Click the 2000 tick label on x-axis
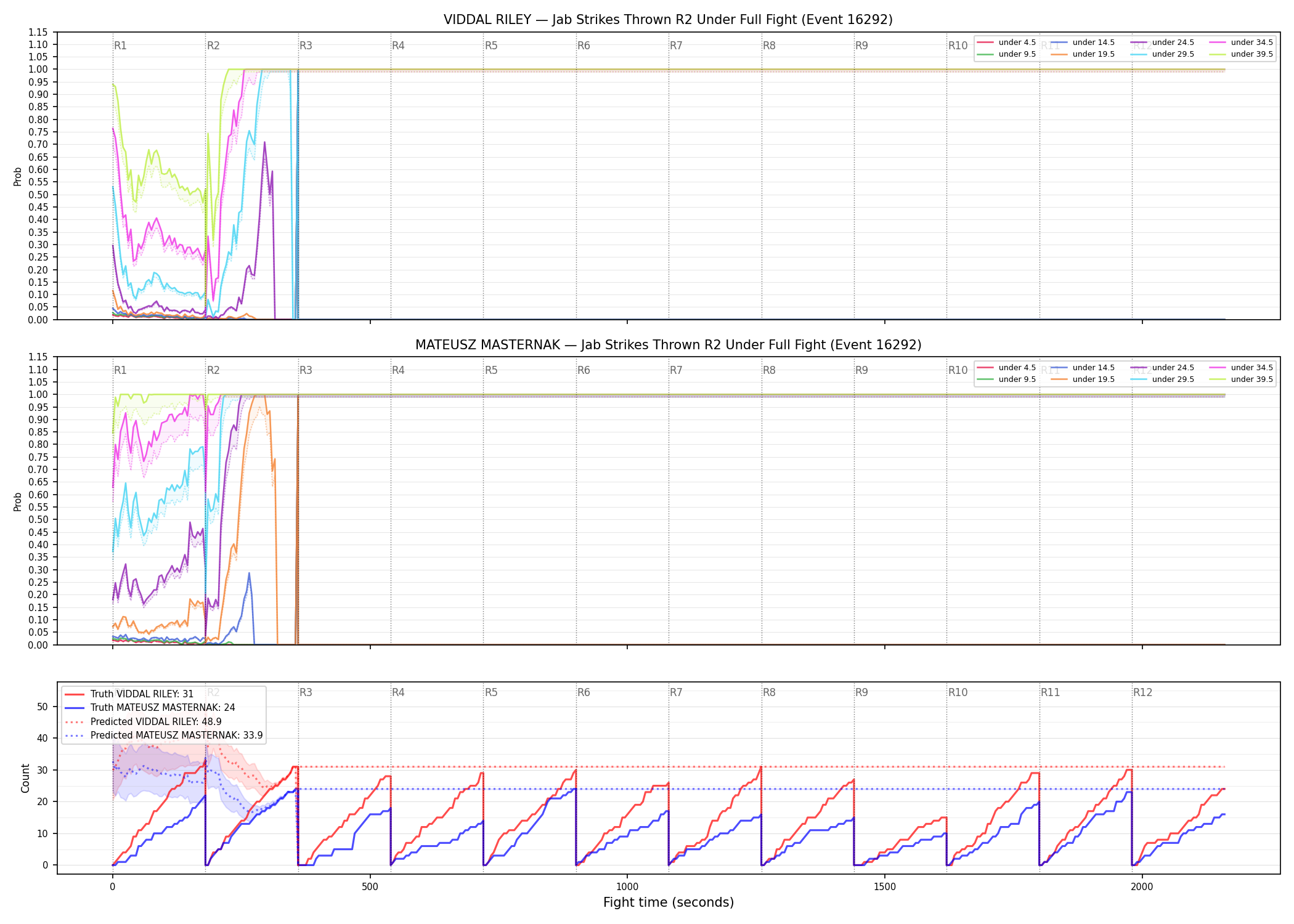Image resolution: width=1294 pixels, height=924 pixels. click(1142, 887)
